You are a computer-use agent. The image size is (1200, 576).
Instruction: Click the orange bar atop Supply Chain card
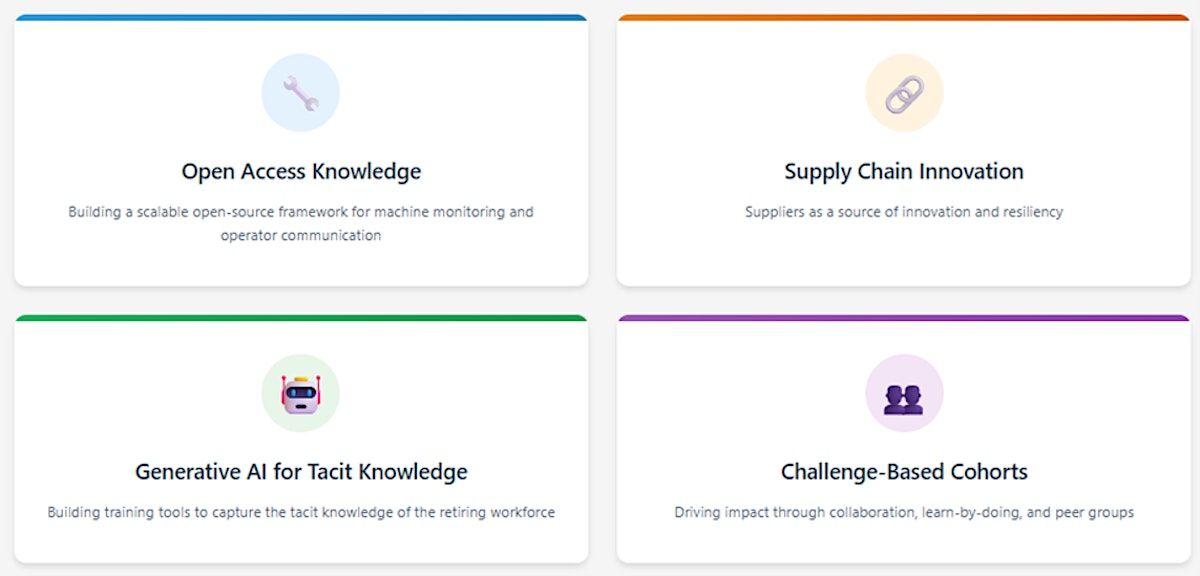click(904, 18)
